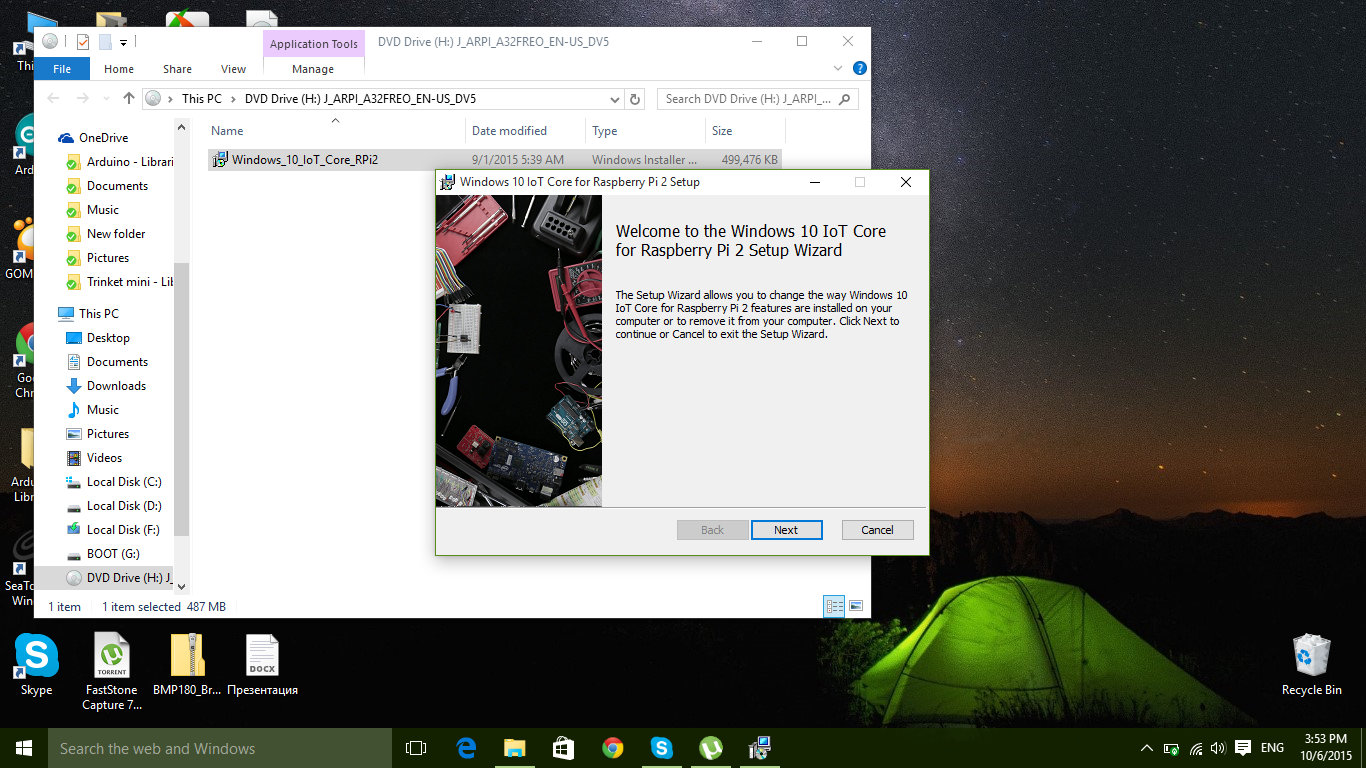1366x768 pixels.
Task: Cancel the Raspberry Pi 2 setup
Action: (877, 530)
